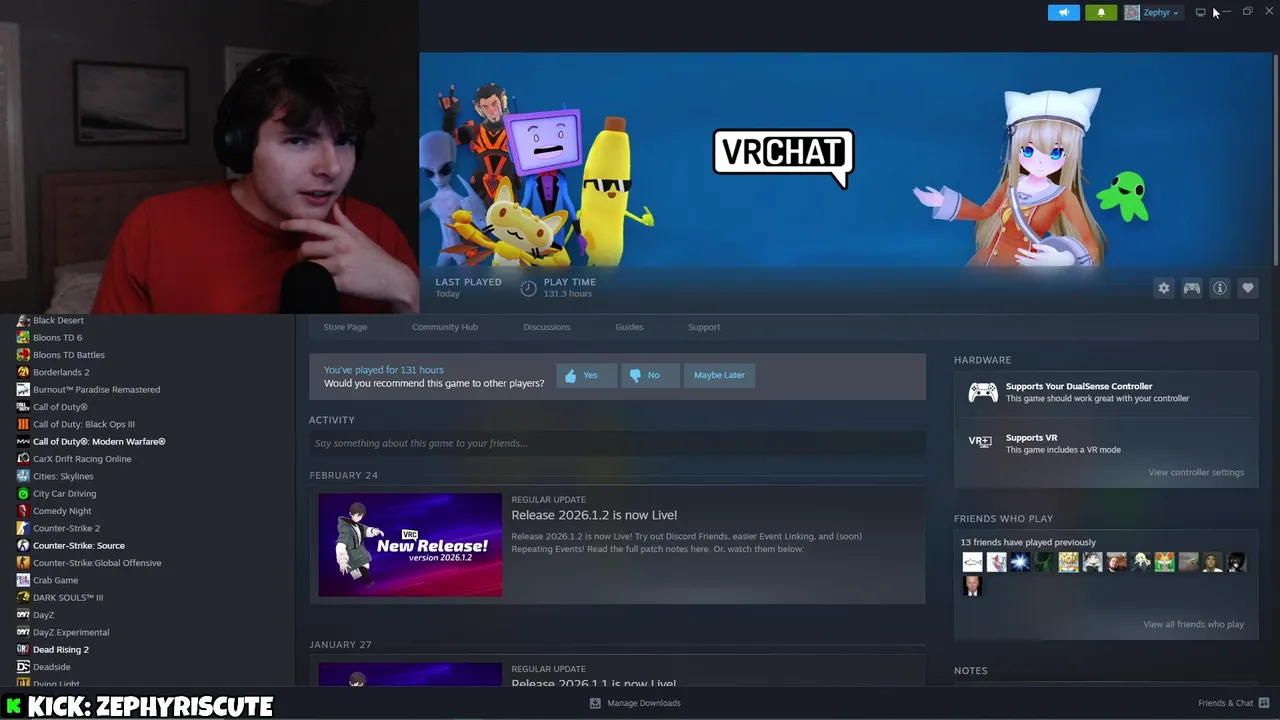Click the Cities: Skylines game icon
This screenshot has width=1280, height=720.
(x=23, y=476)
